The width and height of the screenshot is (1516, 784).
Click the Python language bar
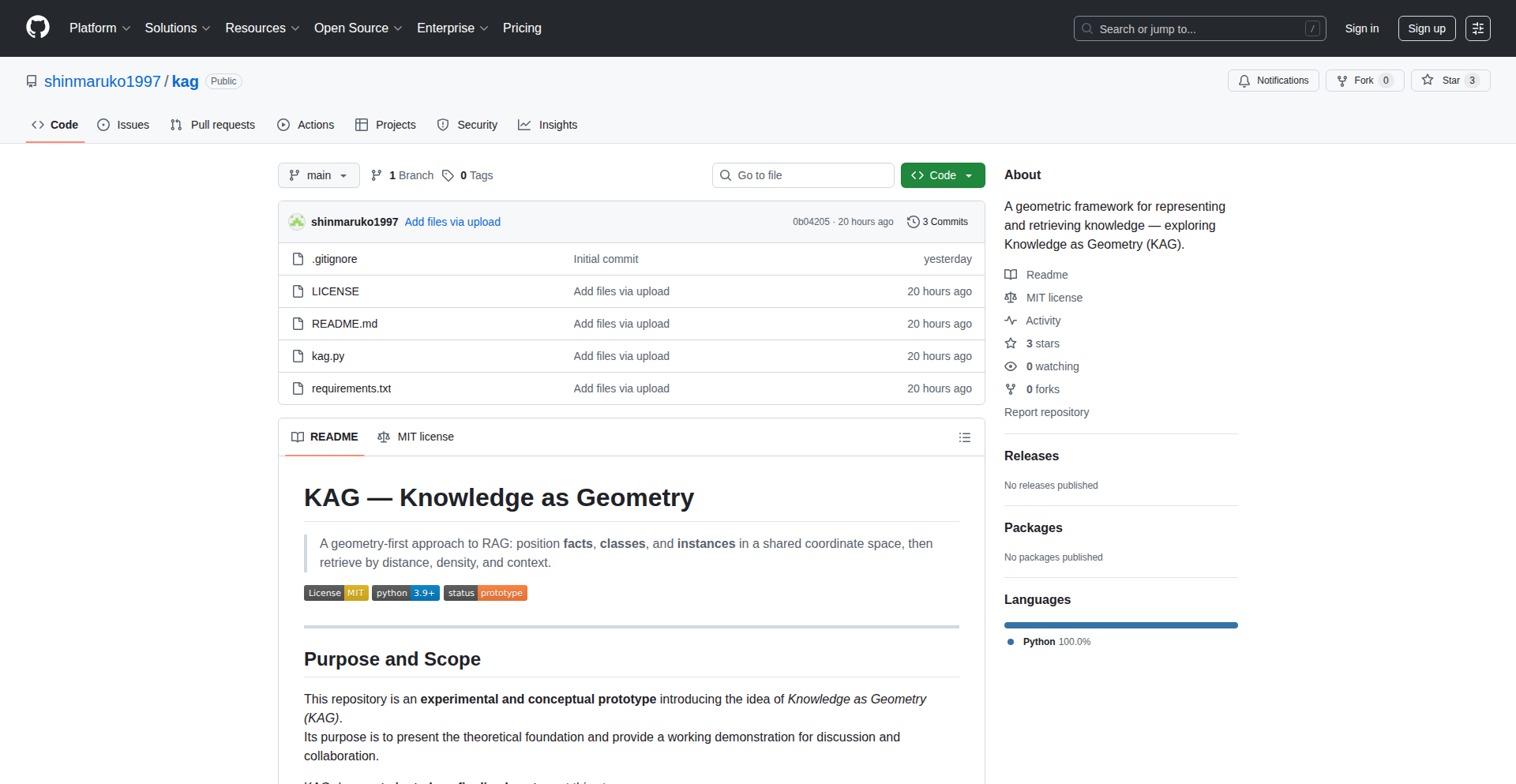tap(1120, 625)
